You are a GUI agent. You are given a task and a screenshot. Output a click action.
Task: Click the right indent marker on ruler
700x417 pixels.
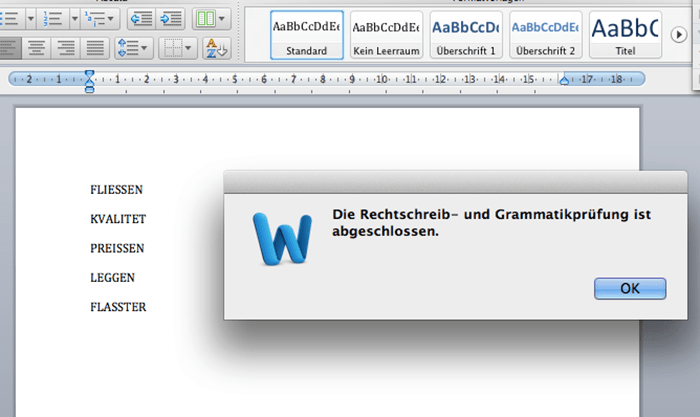[564, 81]
